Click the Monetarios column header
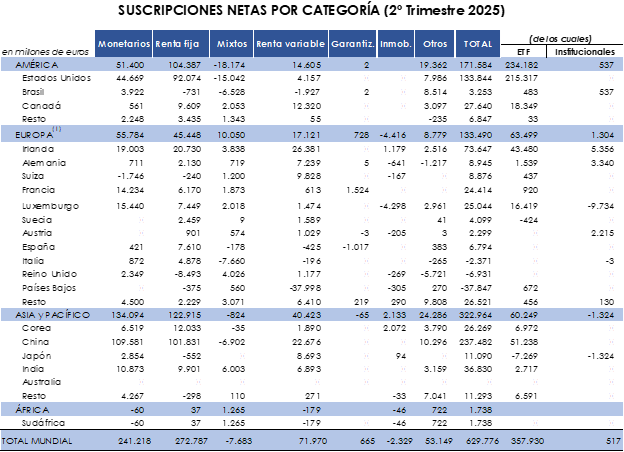The image size is (624, 452). coord(124,43)
